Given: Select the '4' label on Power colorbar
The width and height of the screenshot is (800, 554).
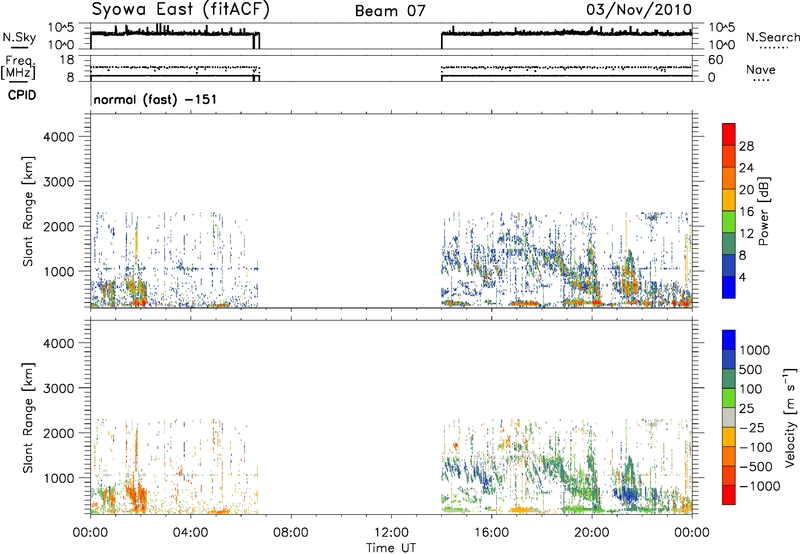Looking at the screenshot, I should (x=743, y=277).
